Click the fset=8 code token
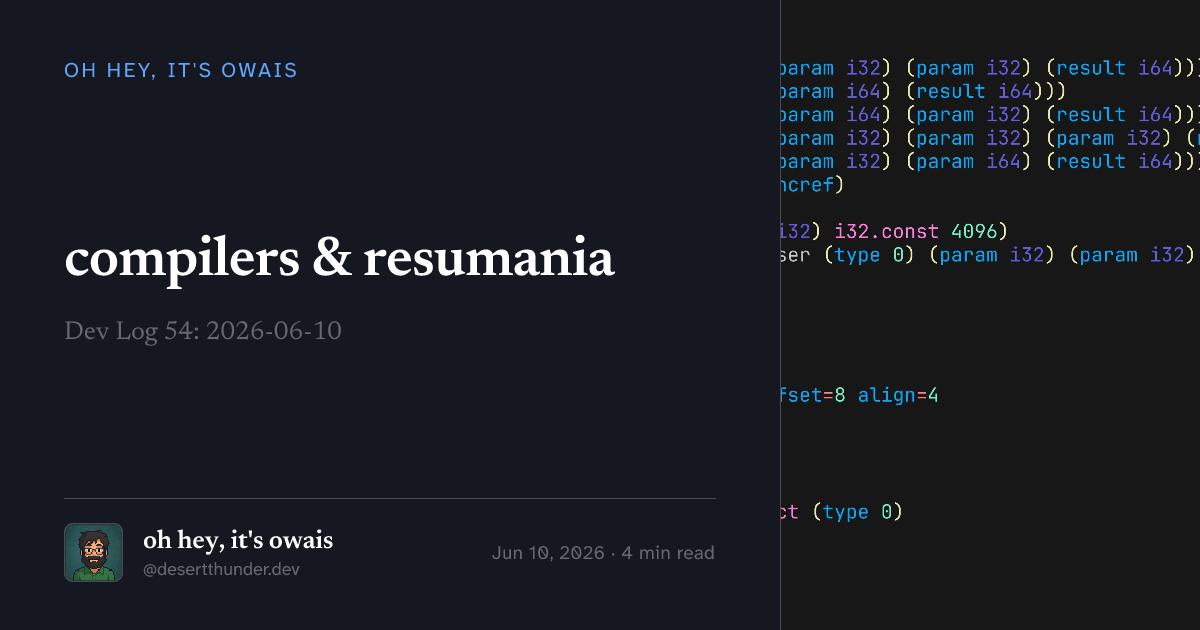 tap(814, 395)
